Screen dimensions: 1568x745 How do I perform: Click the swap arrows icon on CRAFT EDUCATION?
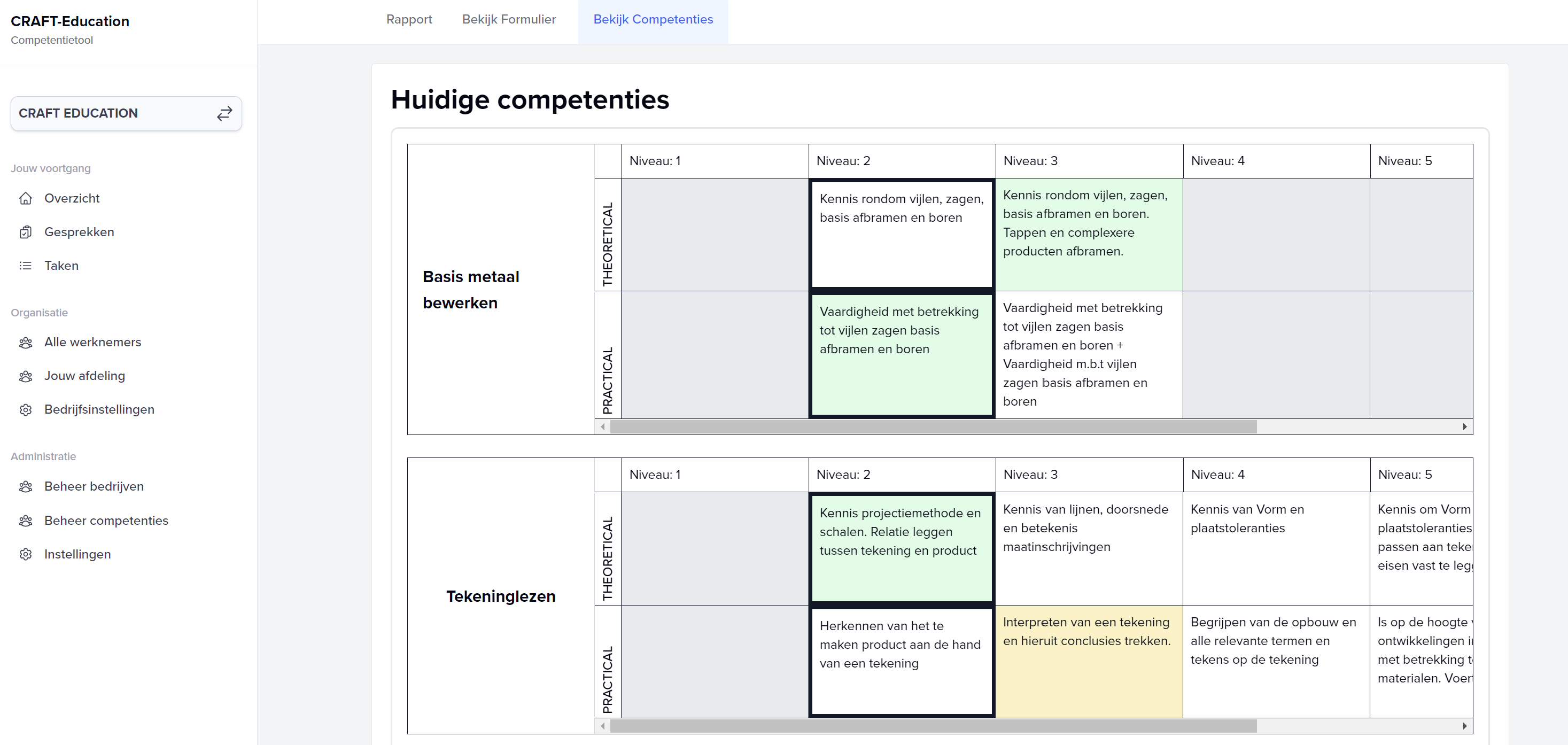click(x=224, y=113)
